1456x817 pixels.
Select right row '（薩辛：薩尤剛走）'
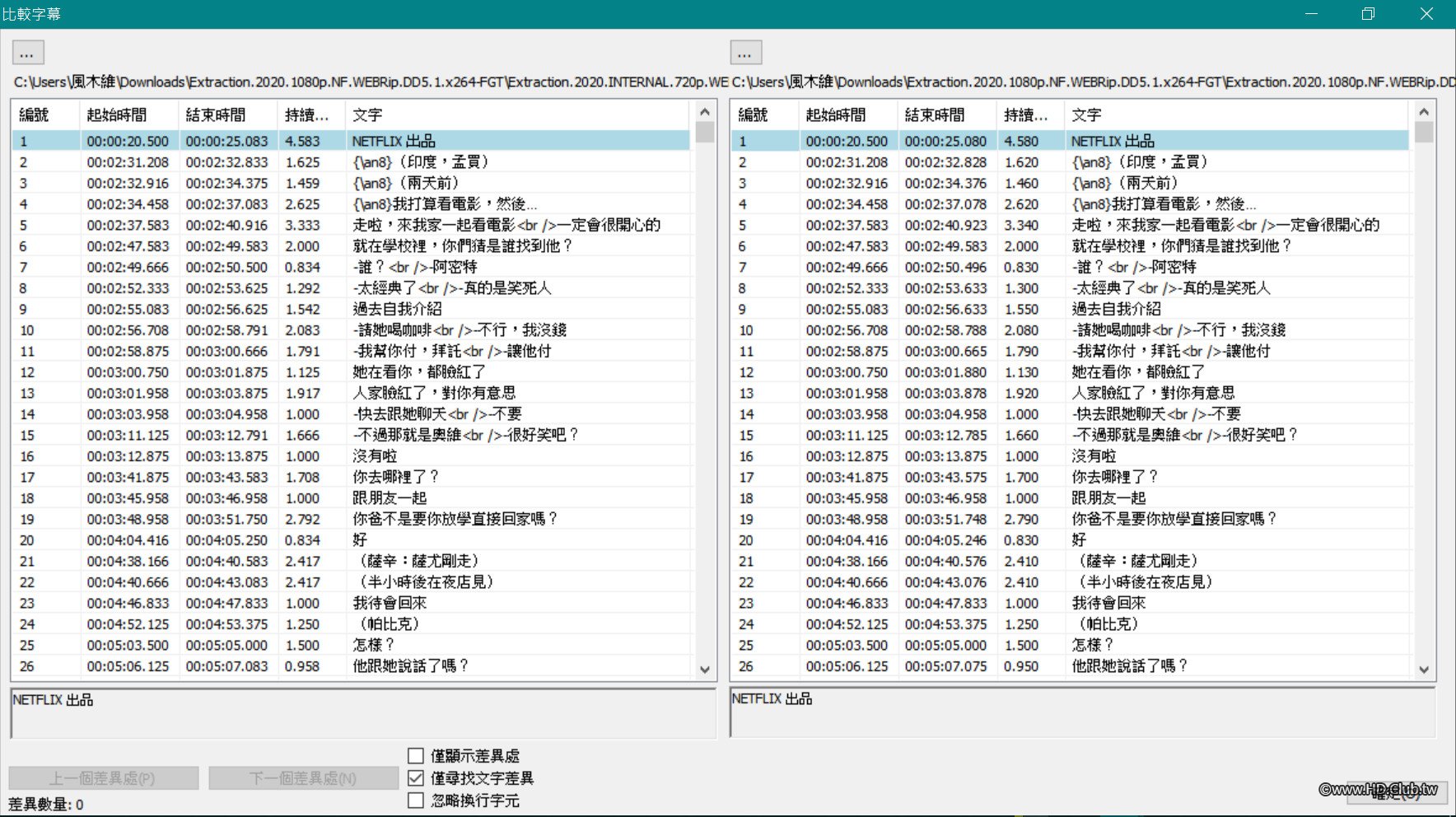[x=1071, y=561]
